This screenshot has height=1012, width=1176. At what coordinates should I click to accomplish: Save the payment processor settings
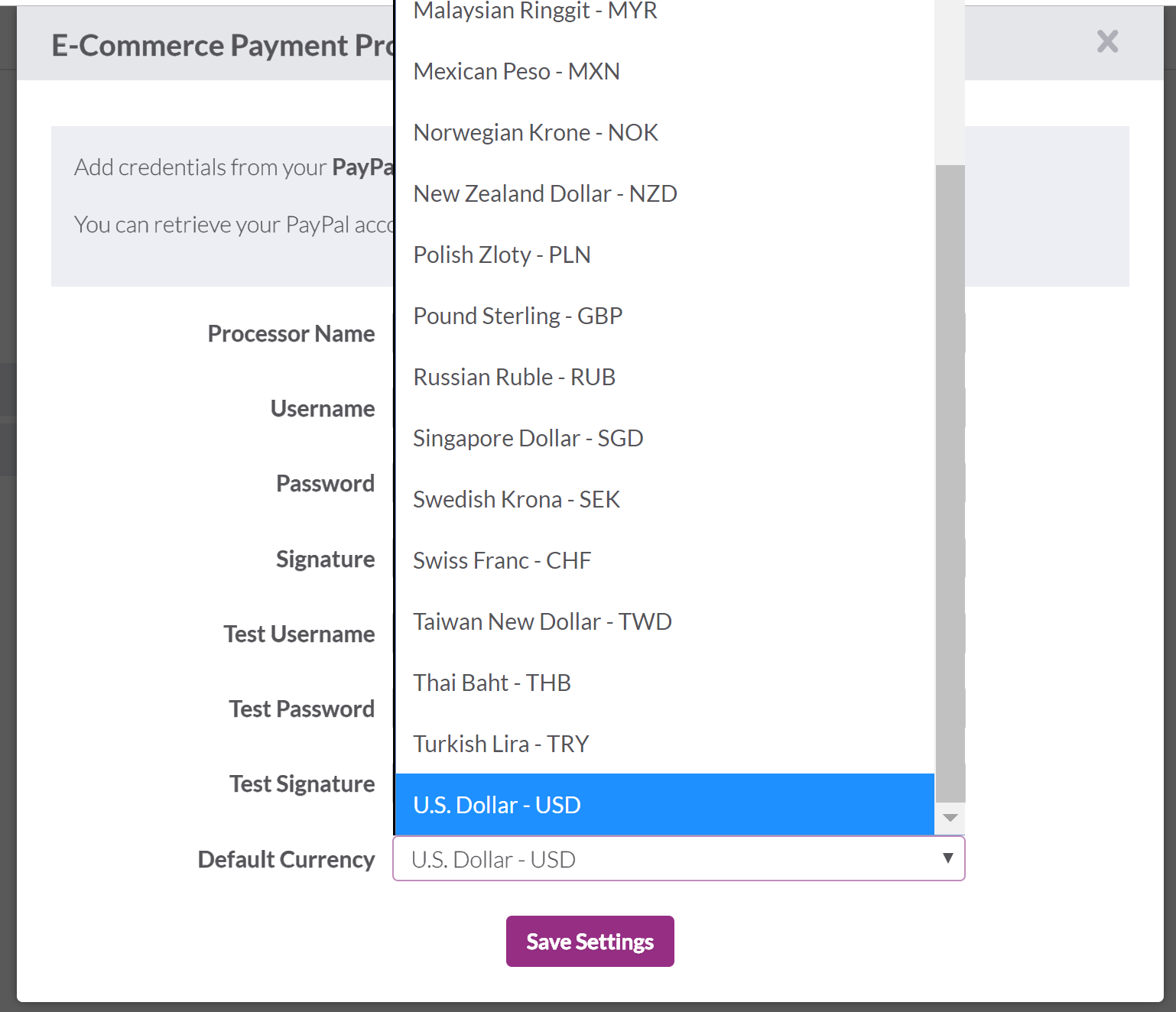coord(590,941)
